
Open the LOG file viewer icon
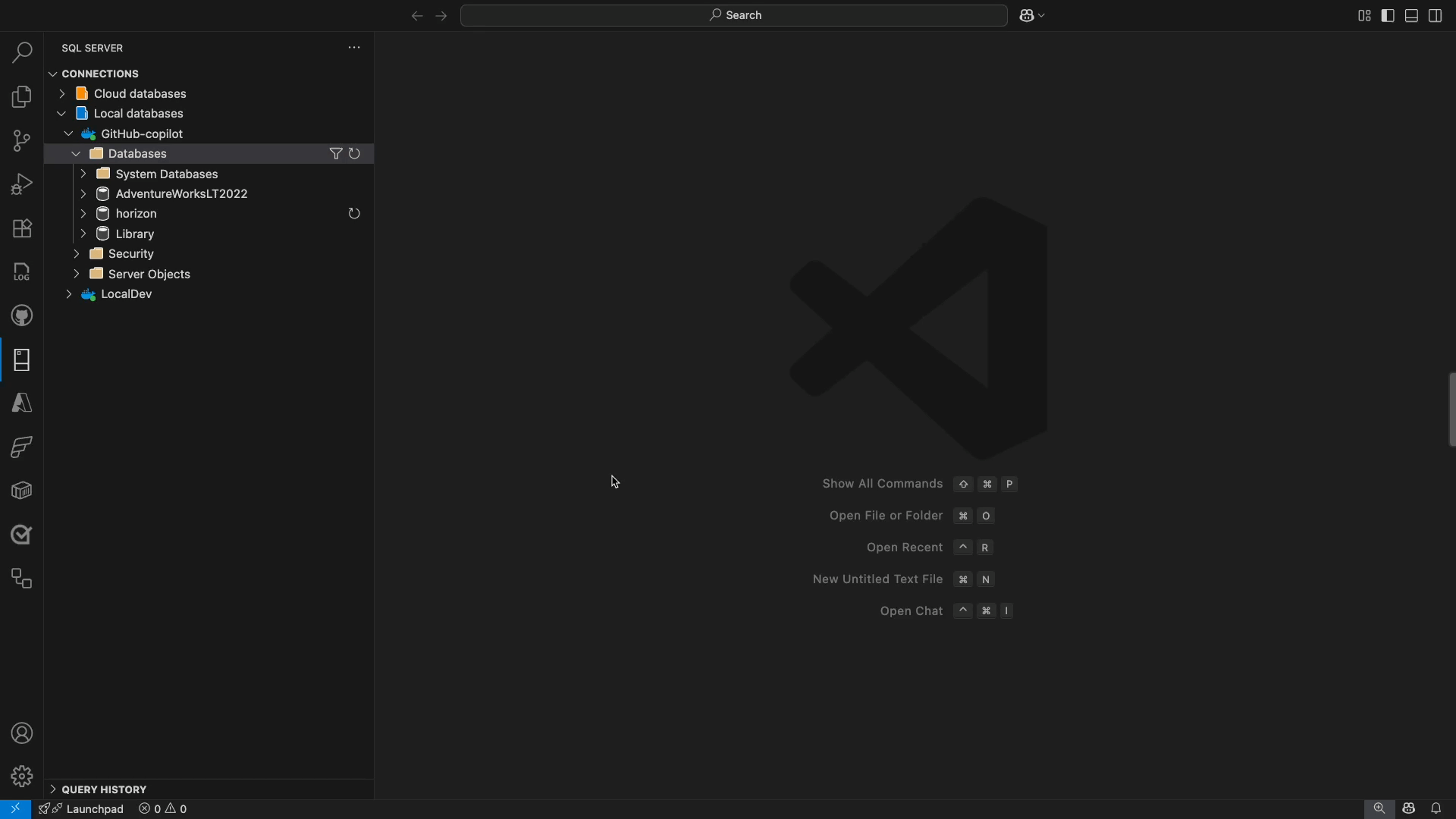pos(22,271)
